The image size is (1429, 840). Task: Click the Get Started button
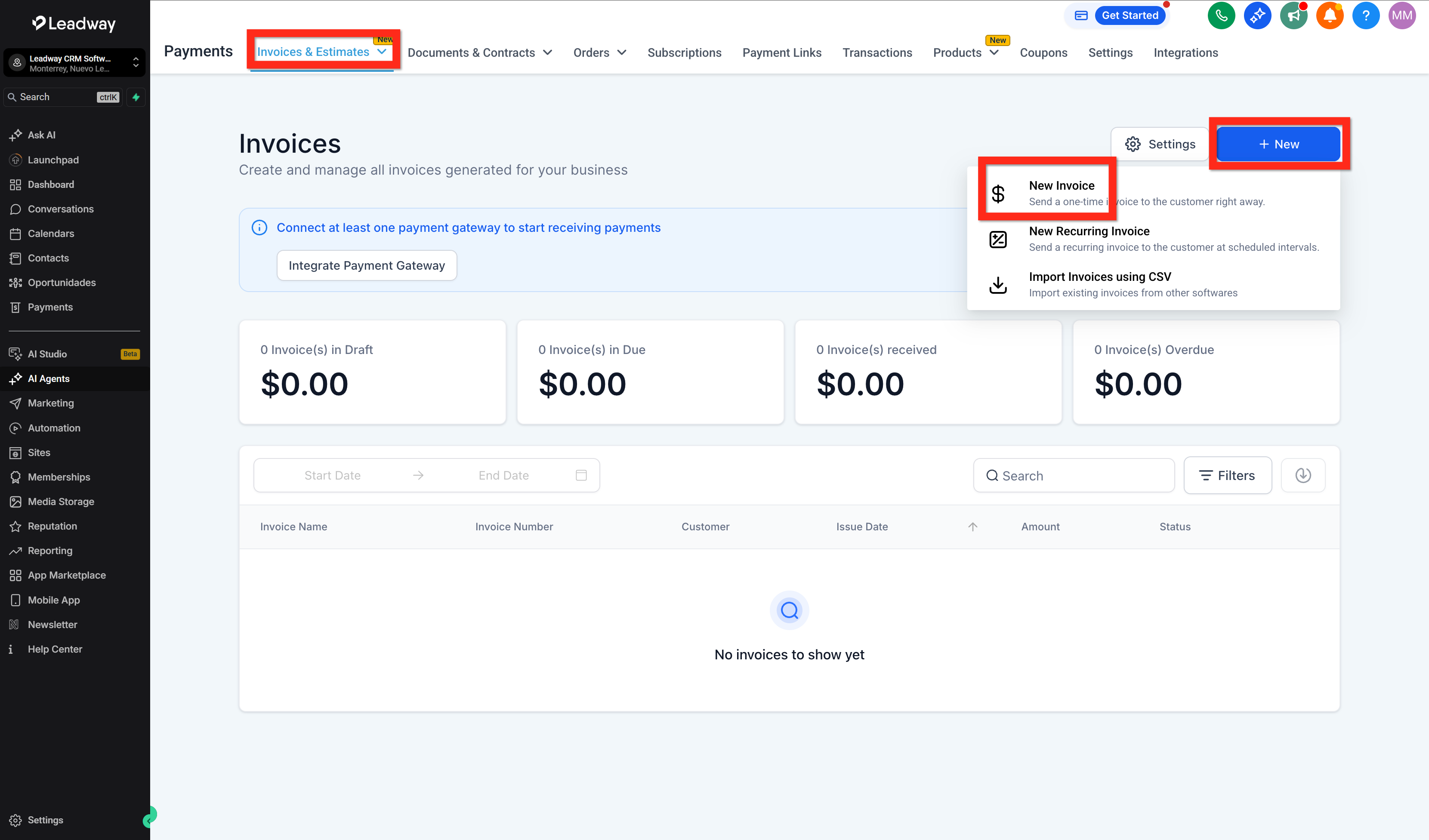pos(1130,15)
